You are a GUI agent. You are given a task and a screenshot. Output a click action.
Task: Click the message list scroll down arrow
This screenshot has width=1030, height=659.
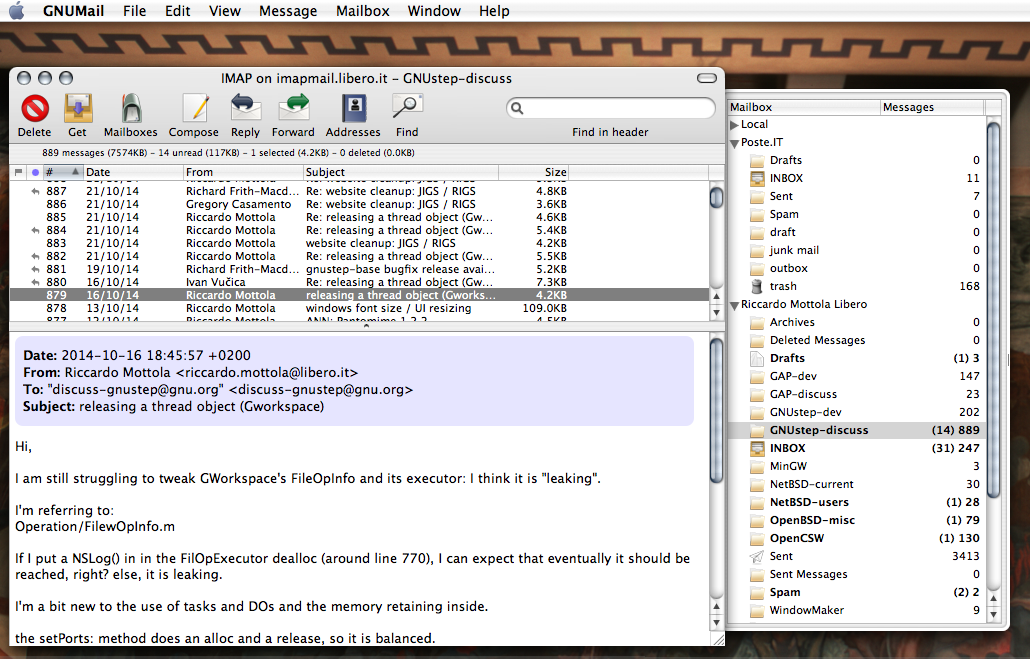pyautogui.click(x=717, y=313)
